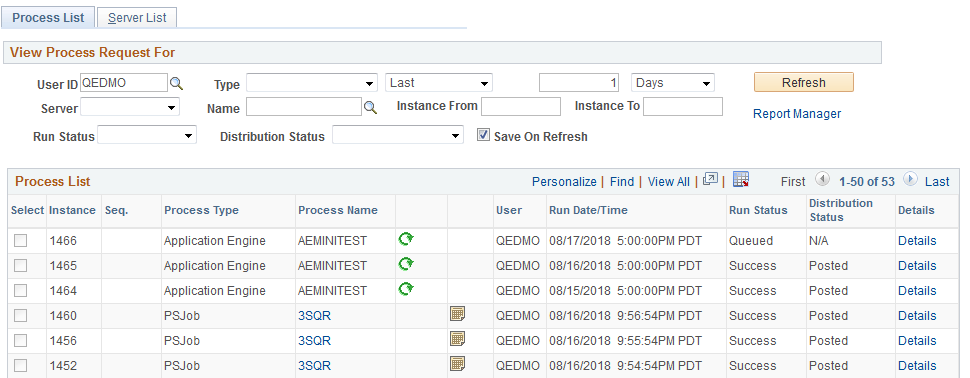The width and height of the screenshot is (970, 378).
Task: Click the Instance To field
Action: coord(683,106)
